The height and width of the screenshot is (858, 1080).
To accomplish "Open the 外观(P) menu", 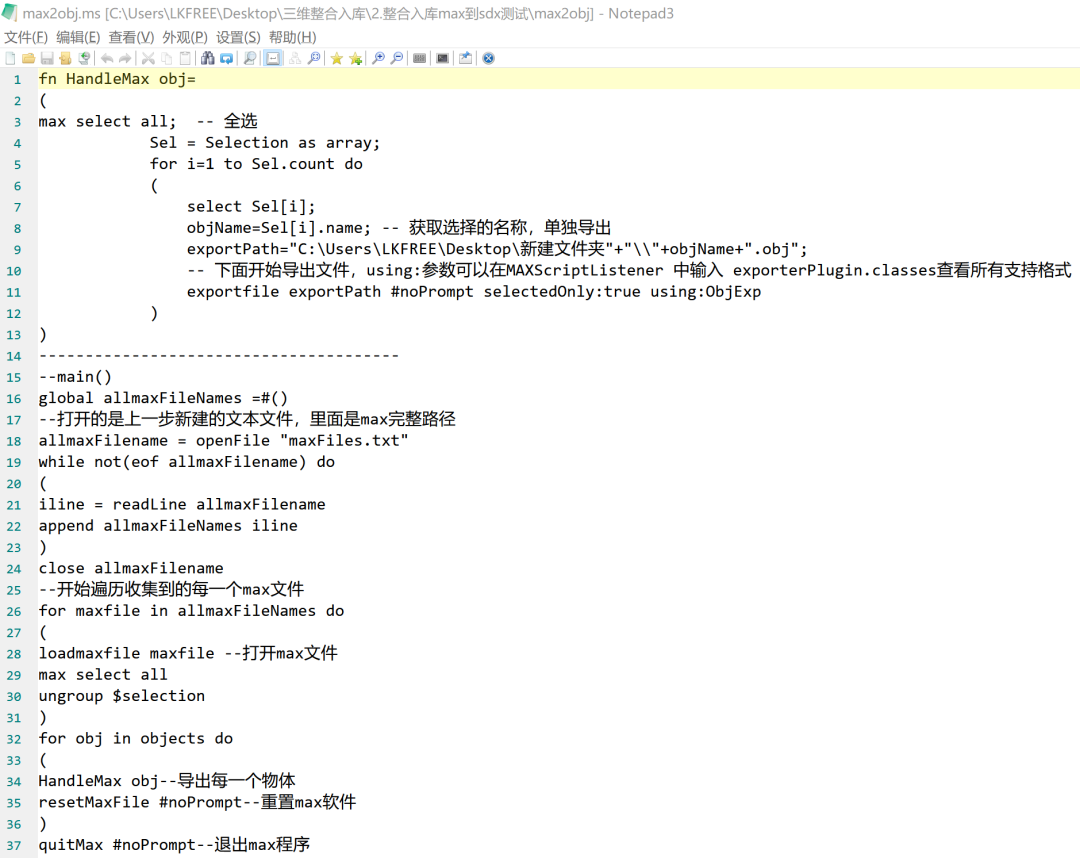I will pyautogui.click(x=185, y=37).
